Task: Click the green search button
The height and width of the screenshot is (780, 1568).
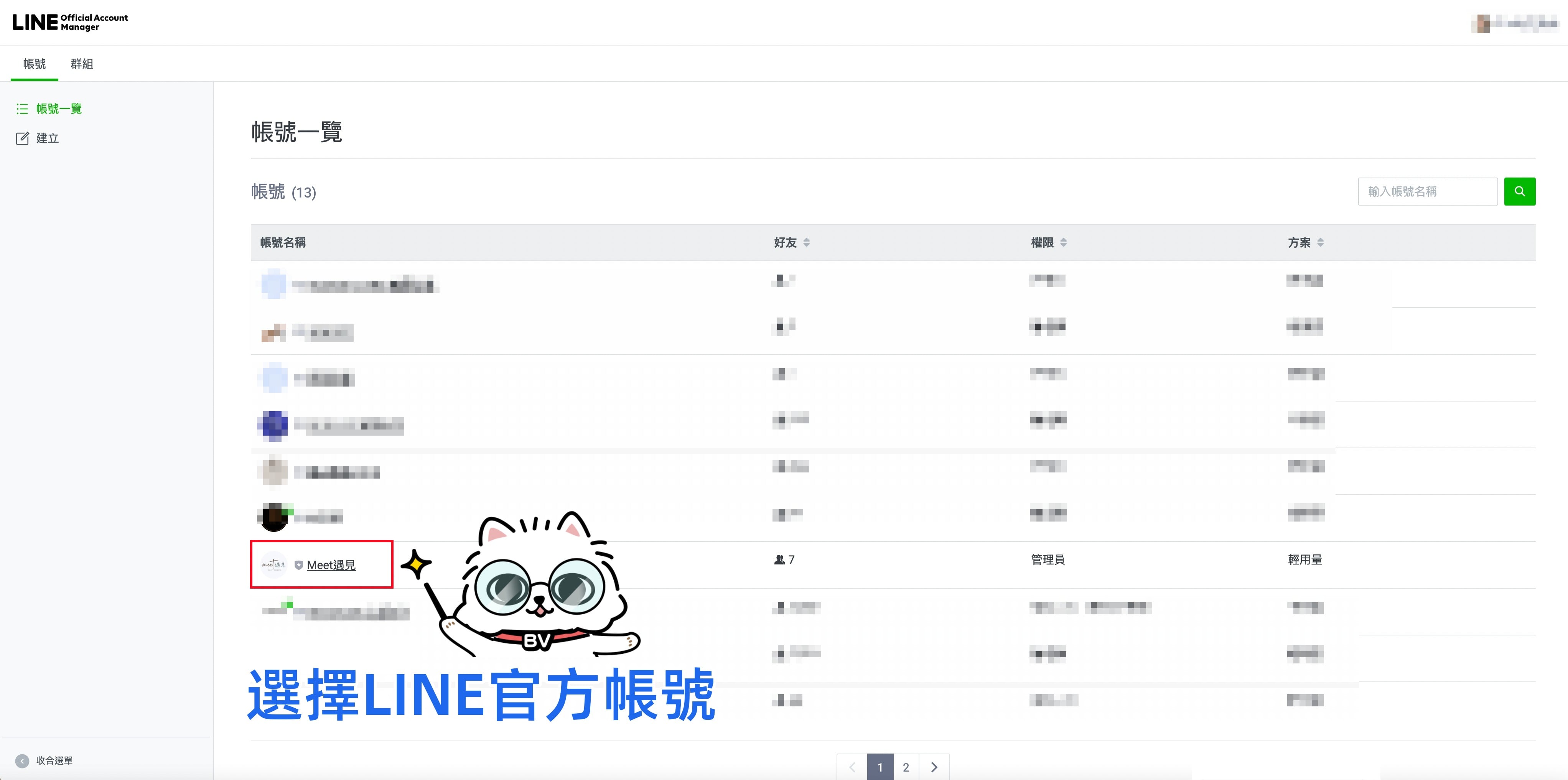Action: coord(1519,192)
